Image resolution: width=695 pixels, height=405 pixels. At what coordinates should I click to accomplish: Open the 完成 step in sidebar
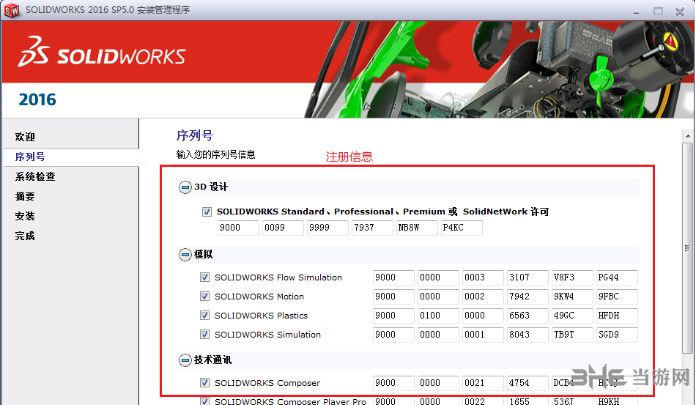(25, 235)
